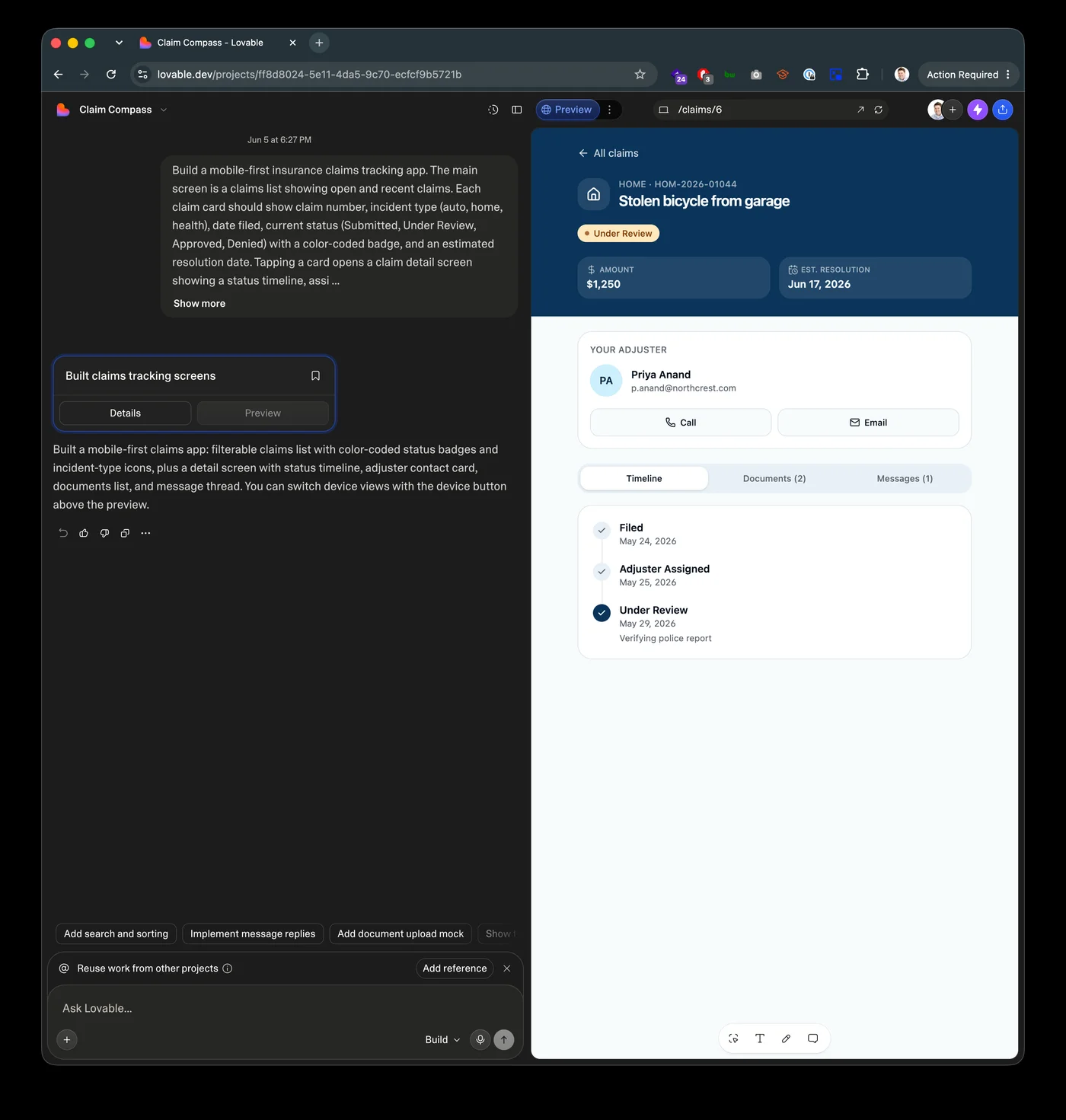Viewport: 1066px width, 1120px height.
Task: Click the PA adjuster avatar
Action: 606,381
